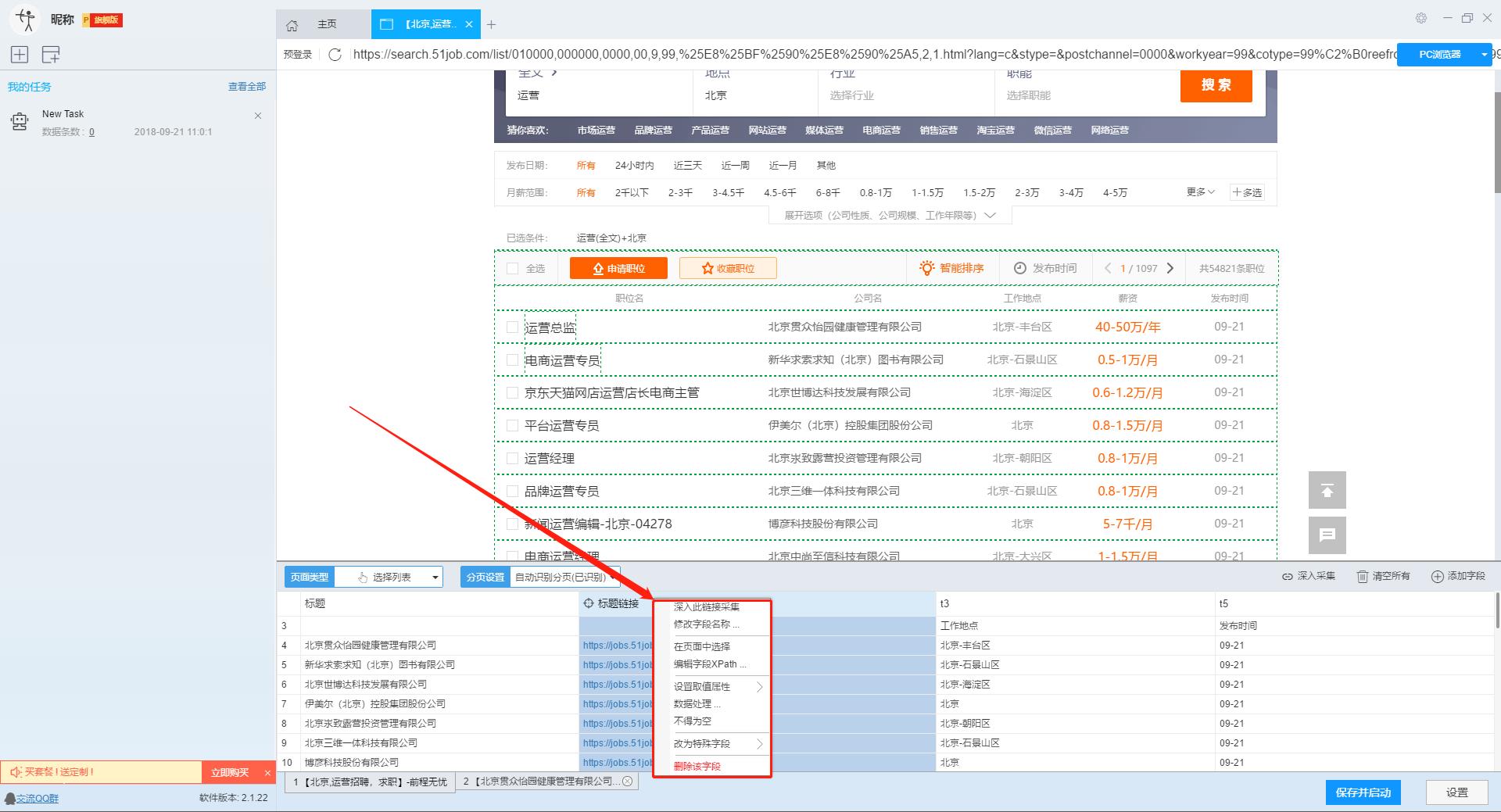
Task: Switch to the 主页 tab
Action: (x=328, y=23)
